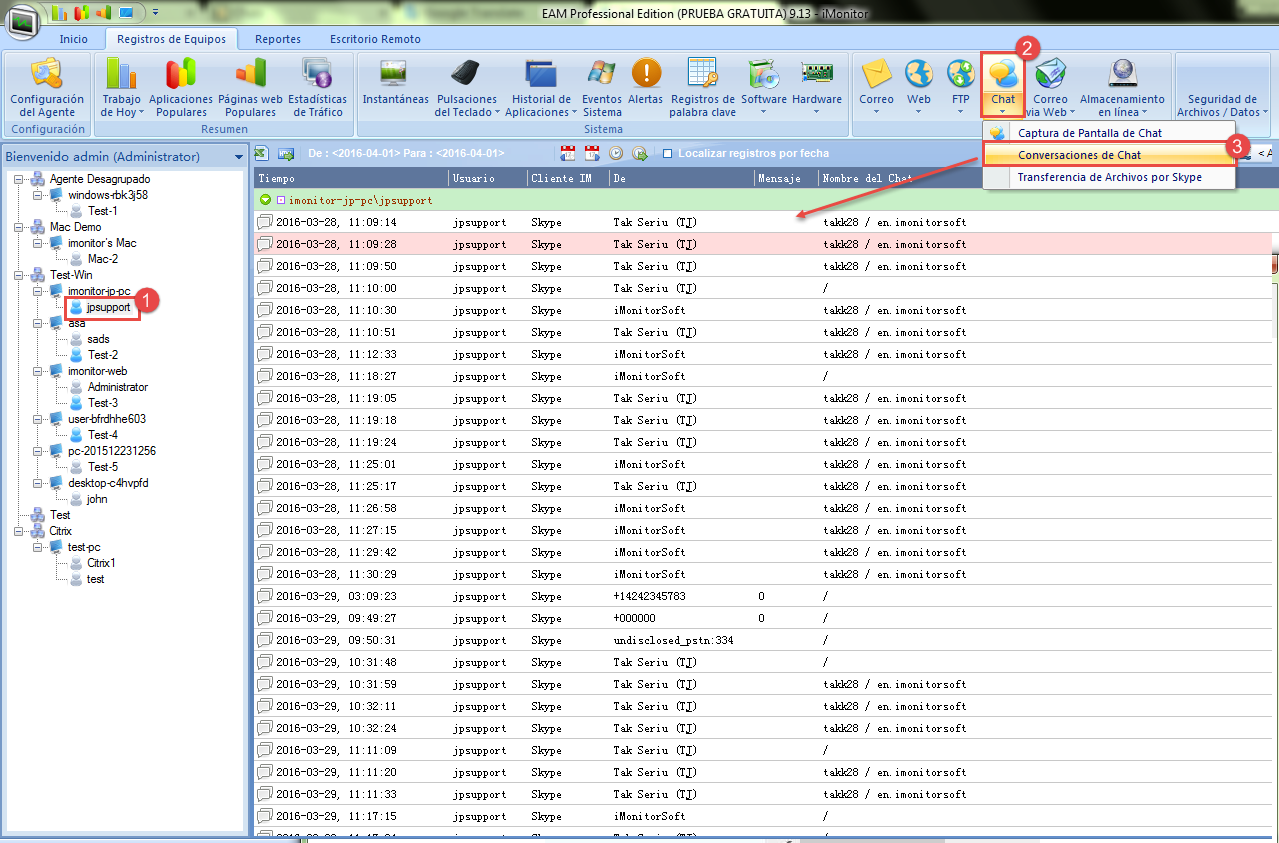Open the FTP log
This screenshot has width=1279, height=843.
point(961,88)
